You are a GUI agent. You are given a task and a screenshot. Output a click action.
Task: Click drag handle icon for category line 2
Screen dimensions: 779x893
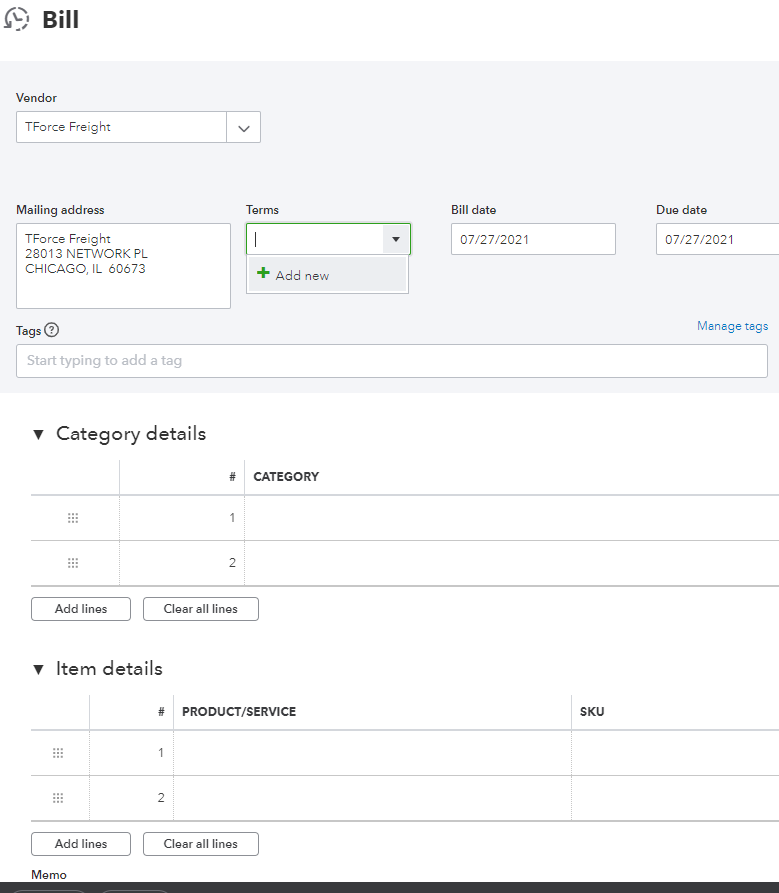[x=73, y=563]
